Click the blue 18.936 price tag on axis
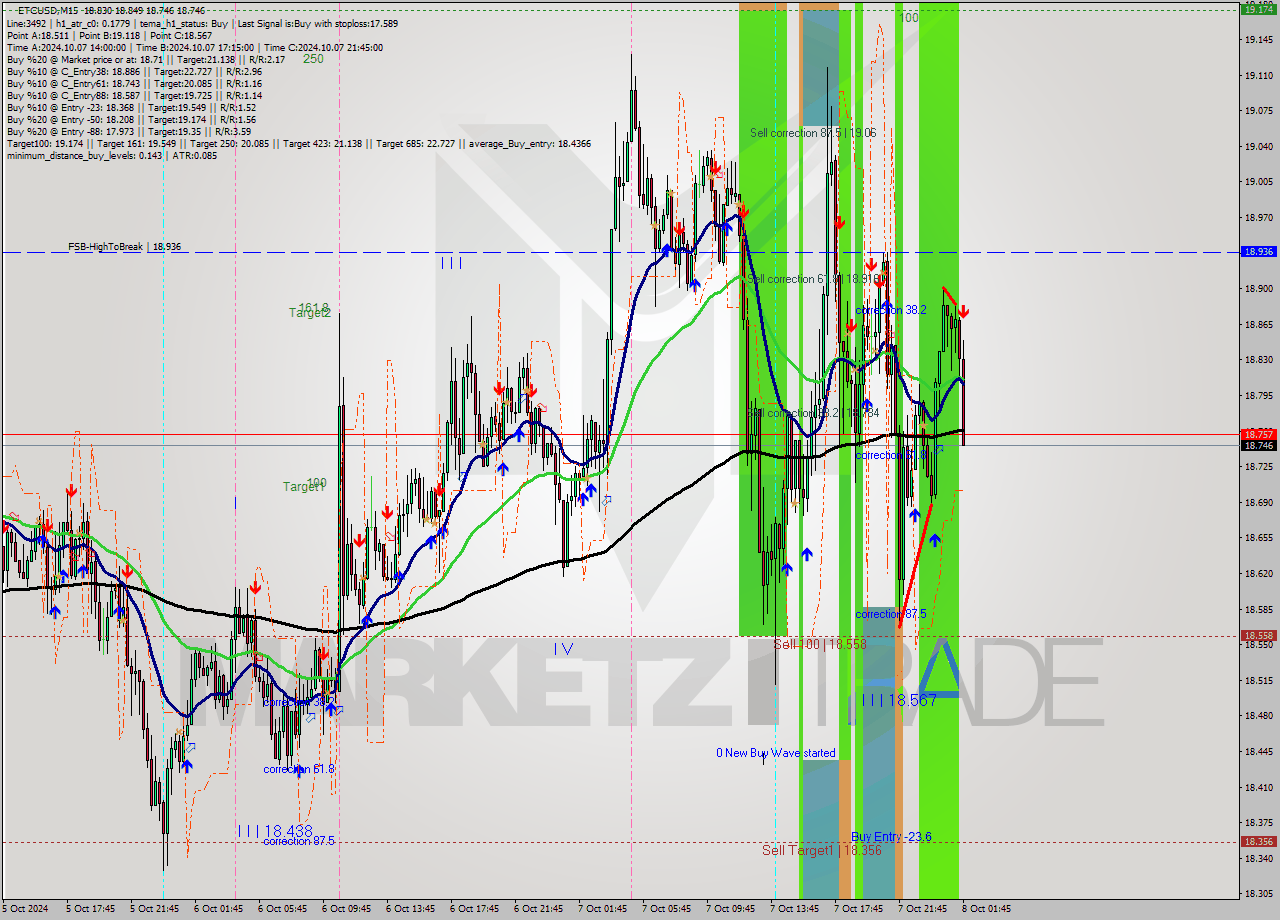This screenshot has width=1280, height=920. coord(1258,252)
